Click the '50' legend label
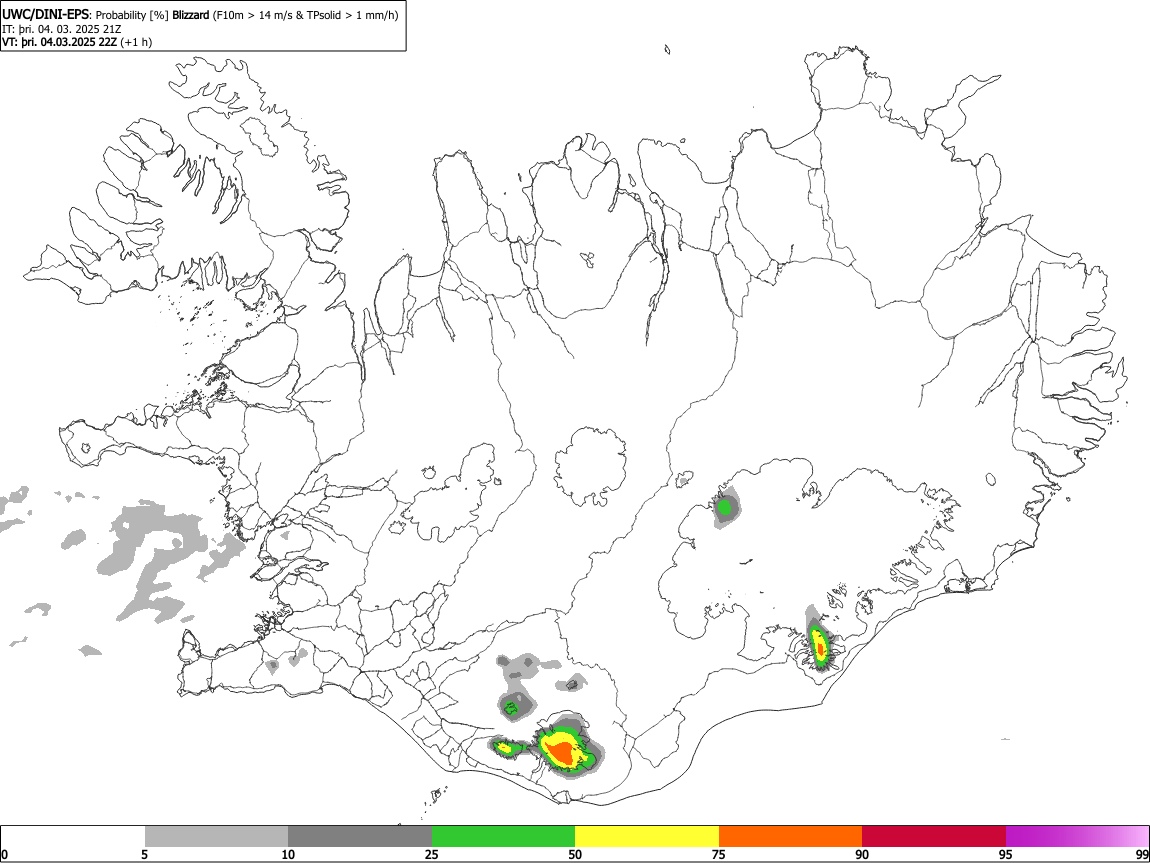The height and width of the screenshot is (863, 1150). 575,854
